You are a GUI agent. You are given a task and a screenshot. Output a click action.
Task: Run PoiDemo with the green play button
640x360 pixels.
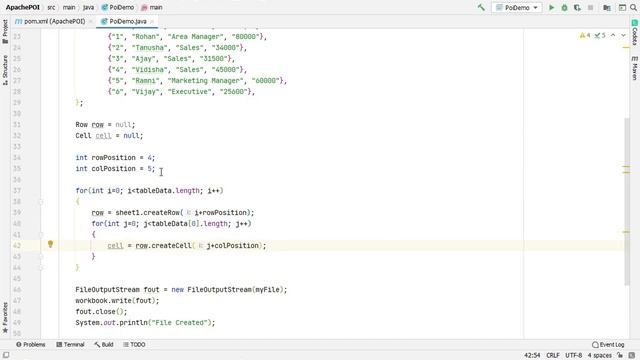click(x=551, y=7)
